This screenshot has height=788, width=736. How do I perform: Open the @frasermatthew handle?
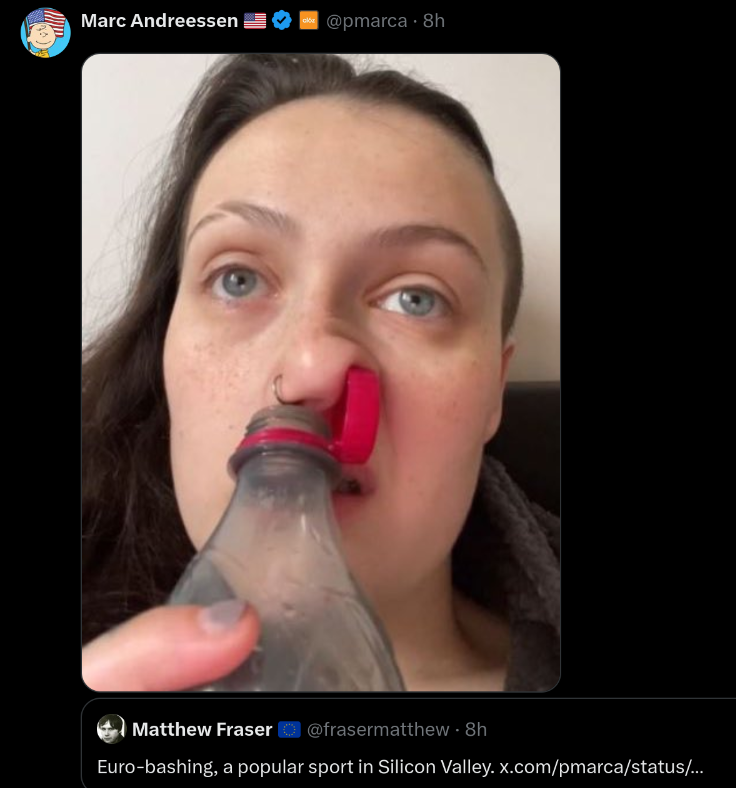(x=378, y=730)
